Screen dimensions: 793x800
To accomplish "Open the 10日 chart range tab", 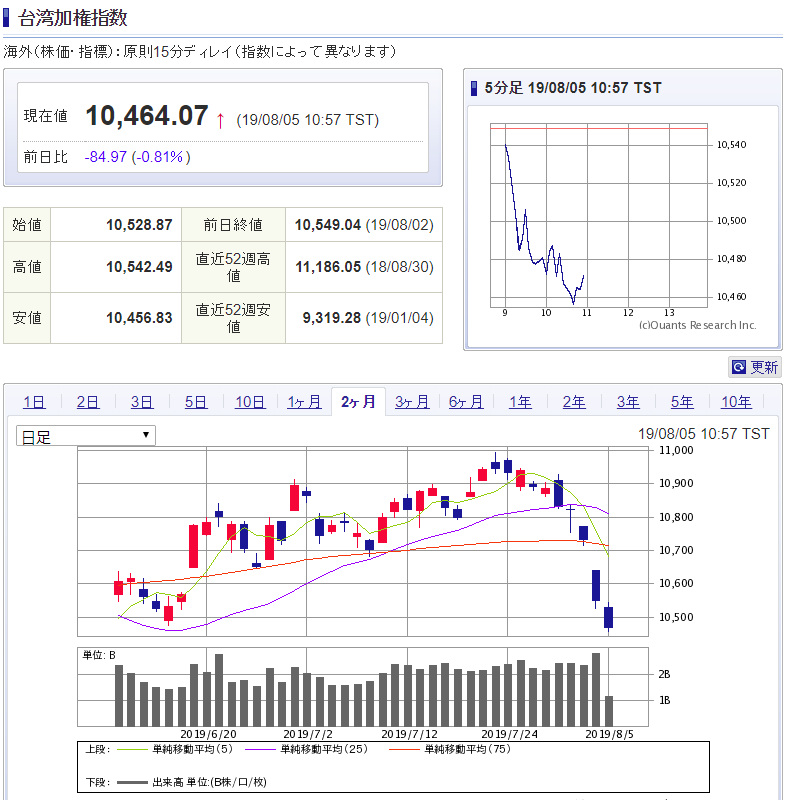I will coord(250,402).
